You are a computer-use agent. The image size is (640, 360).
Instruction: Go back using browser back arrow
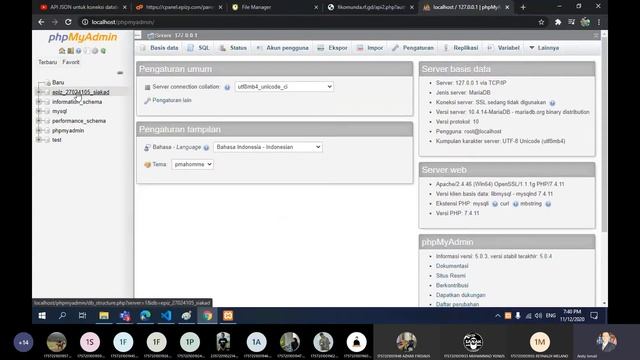(41, 22)
